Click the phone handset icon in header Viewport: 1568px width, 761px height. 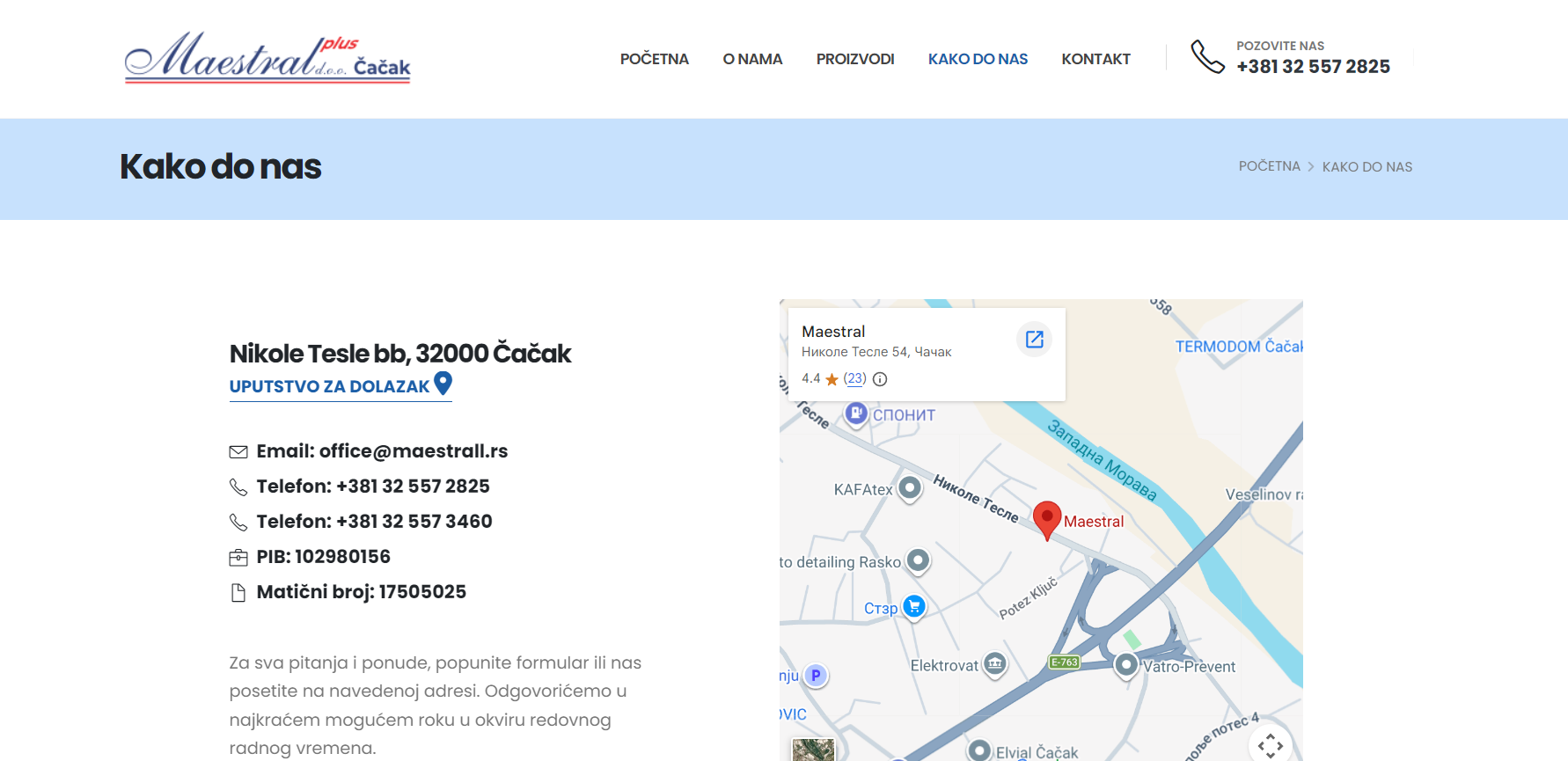(x=1207, y=57)
